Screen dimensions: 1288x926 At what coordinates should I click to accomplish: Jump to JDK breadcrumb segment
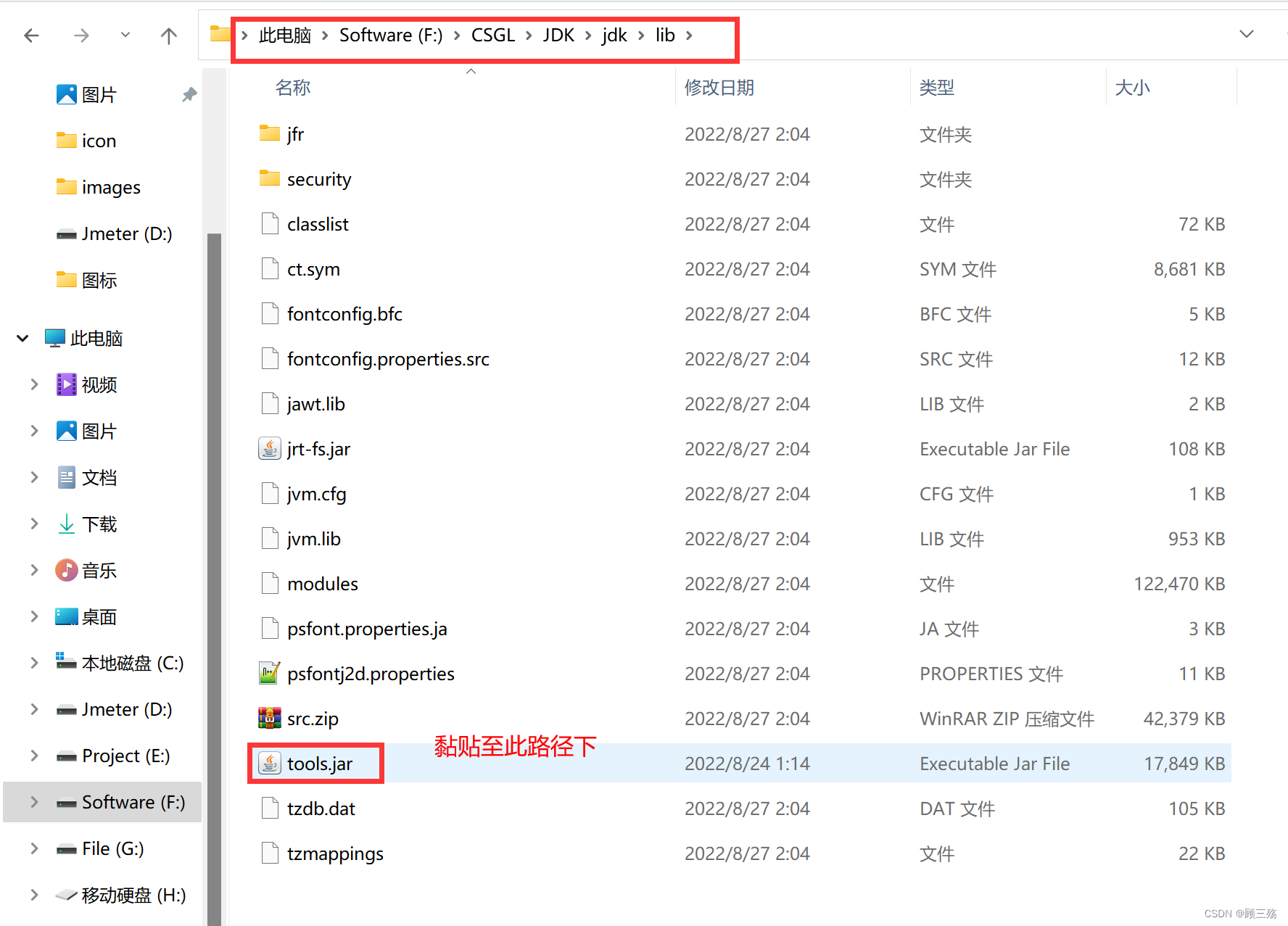coord(558,35)
